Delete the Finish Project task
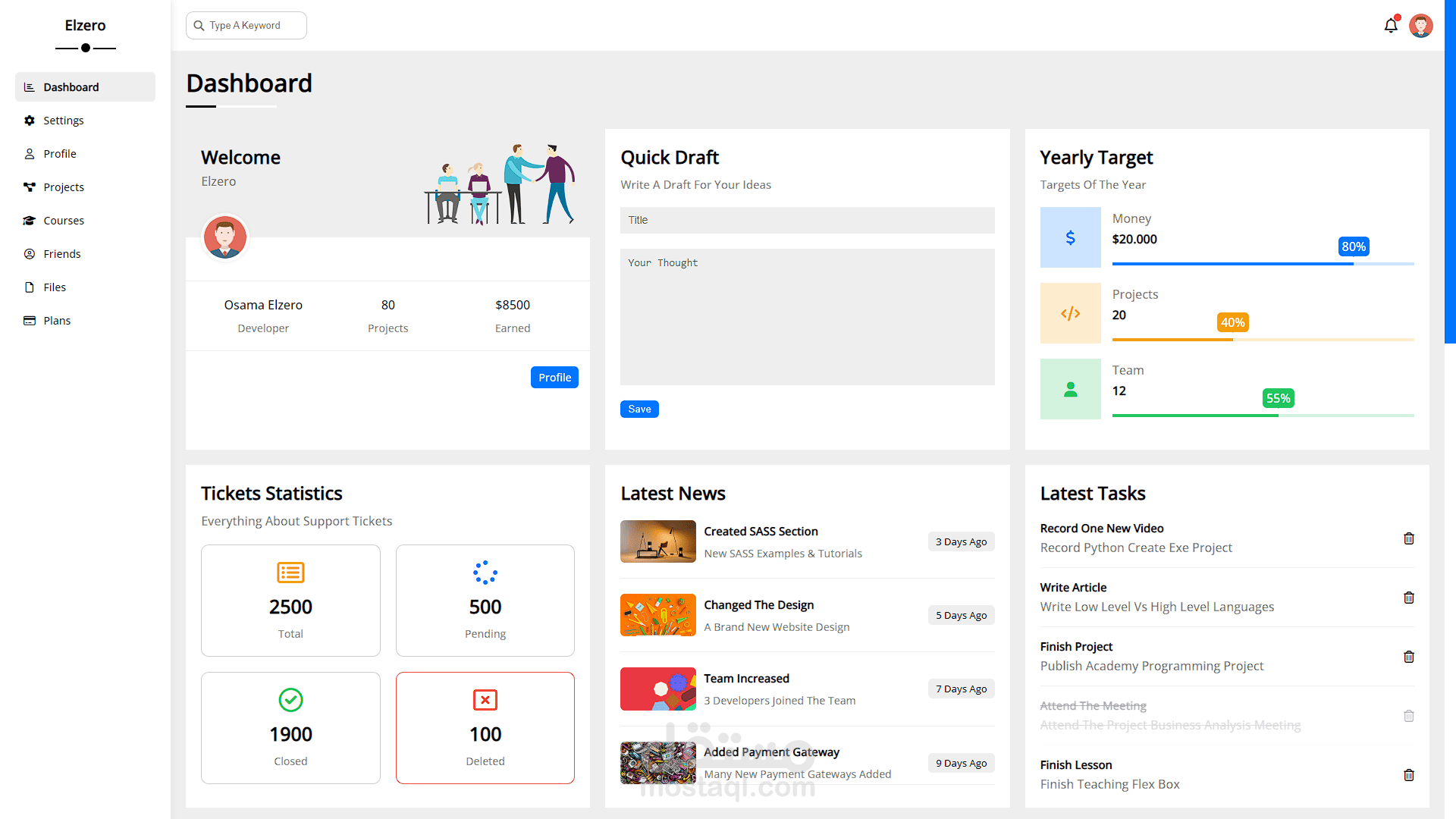Screen dimensions: 1456x819 click(x=1409, y=657)
